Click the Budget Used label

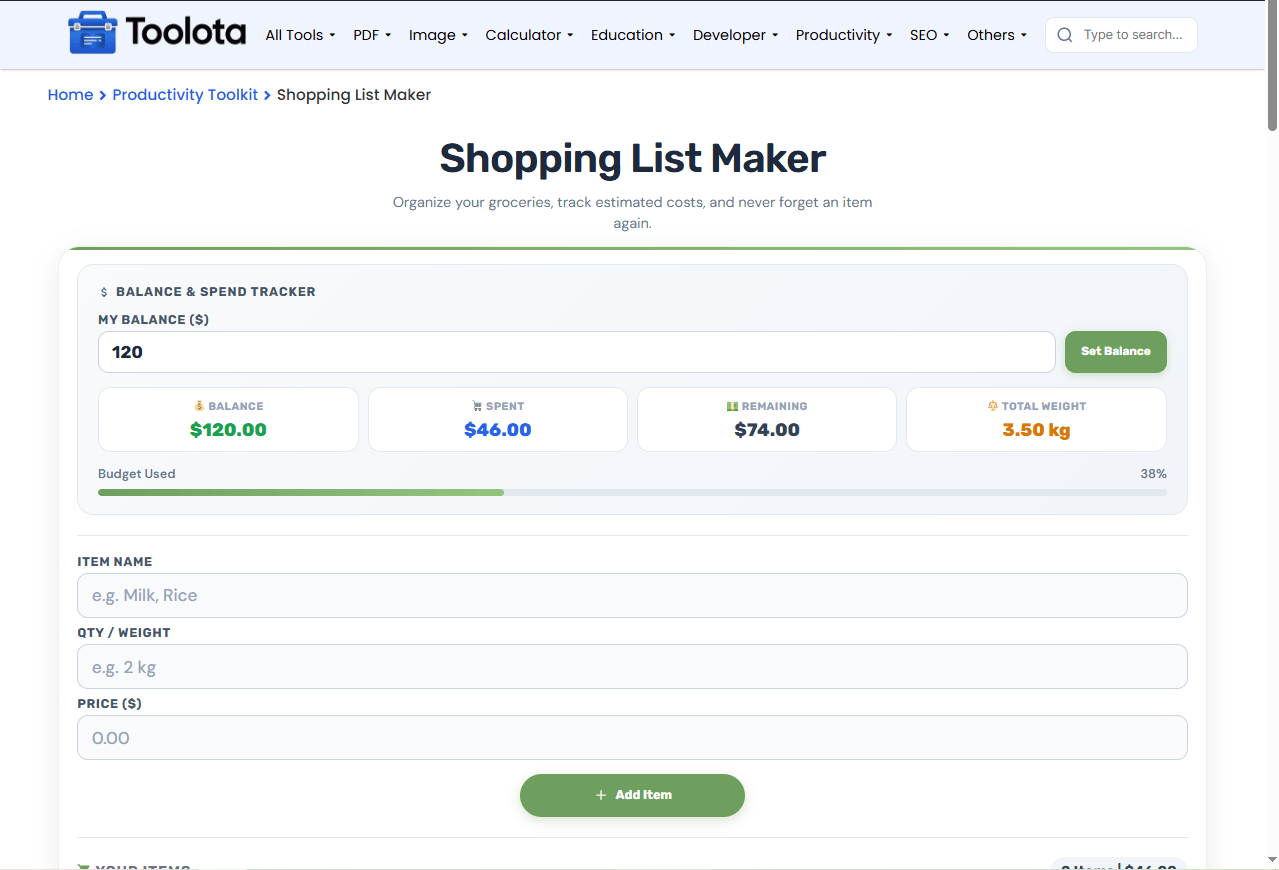coord(137,474)
